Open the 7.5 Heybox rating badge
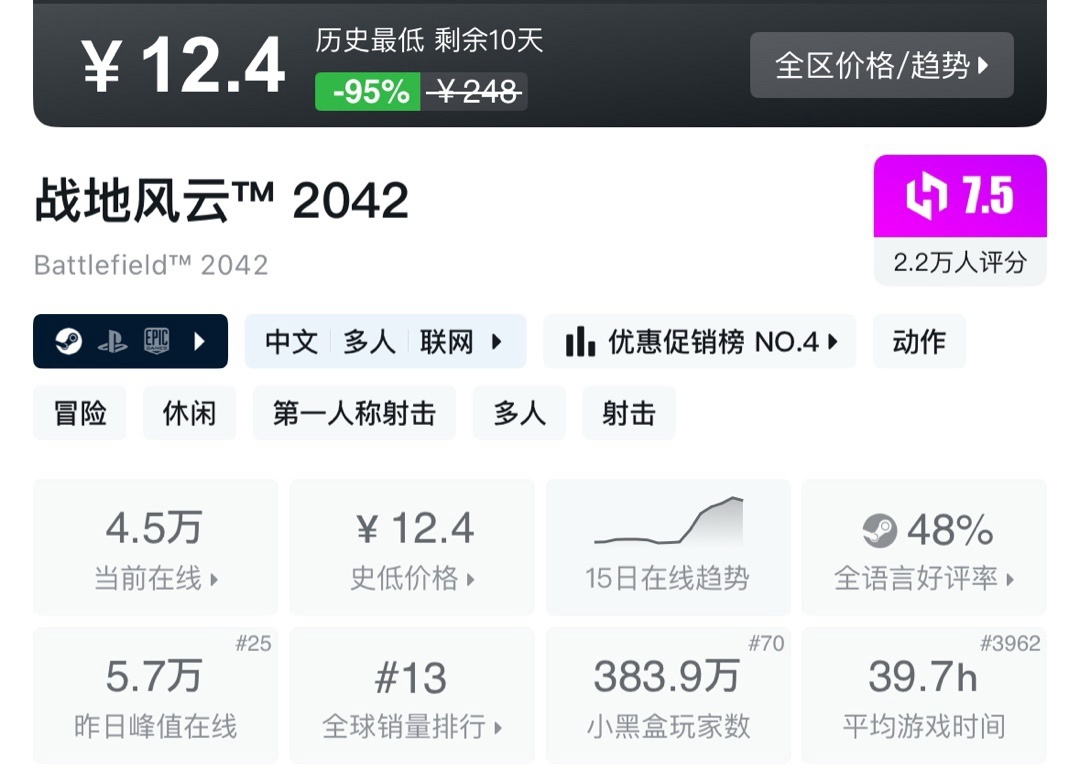The height and width of the screenshot is (771, 1080). pos(960,196)
